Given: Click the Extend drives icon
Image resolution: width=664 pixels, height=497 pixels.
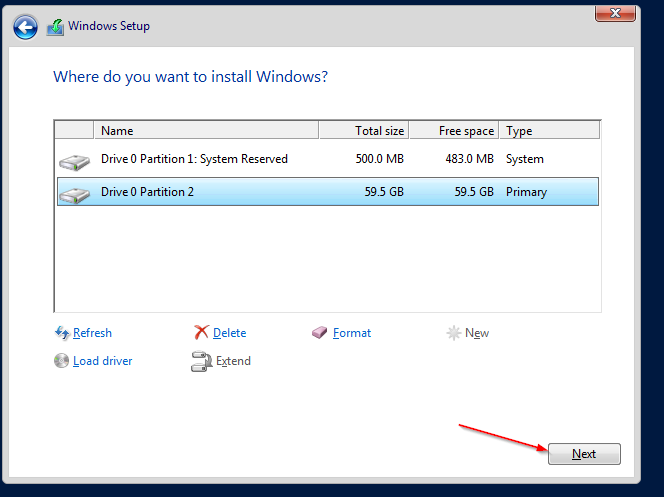Looking at the screenshot, I should click(201, 361).
